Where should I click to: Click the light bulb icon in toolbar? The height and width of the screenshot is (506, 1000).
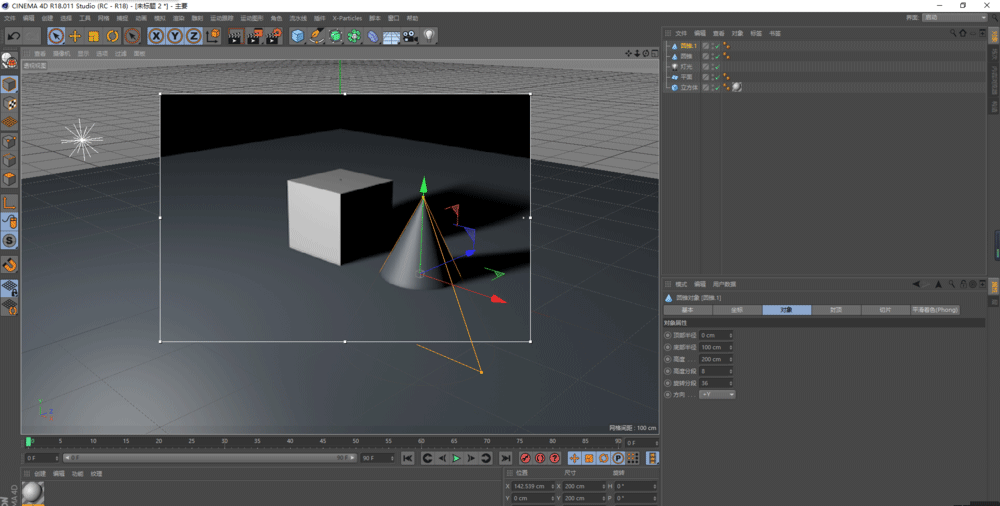pos(429,36)
